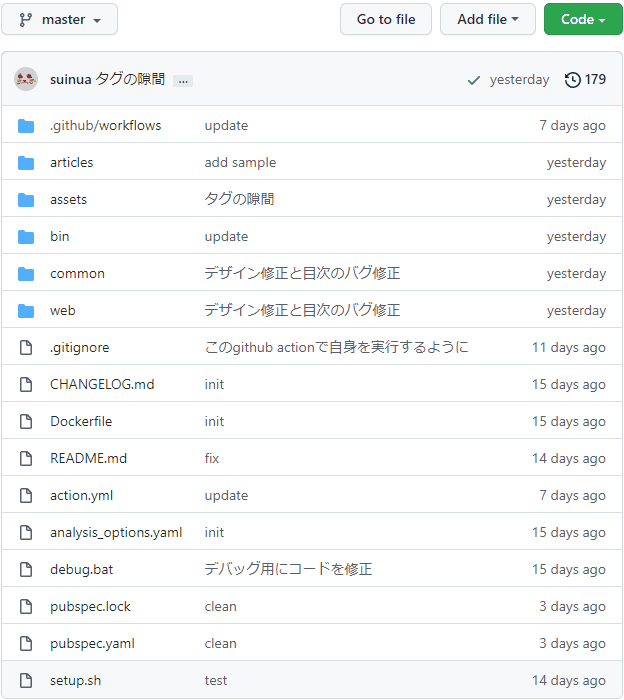This screenshot has height=700, width=624.
Task: Open the action.yml file
Action: [81, 496]
